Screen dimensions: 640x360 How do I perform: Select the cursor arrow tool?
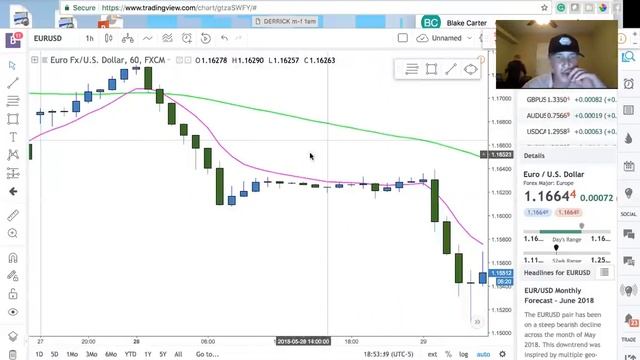point(13,65)
